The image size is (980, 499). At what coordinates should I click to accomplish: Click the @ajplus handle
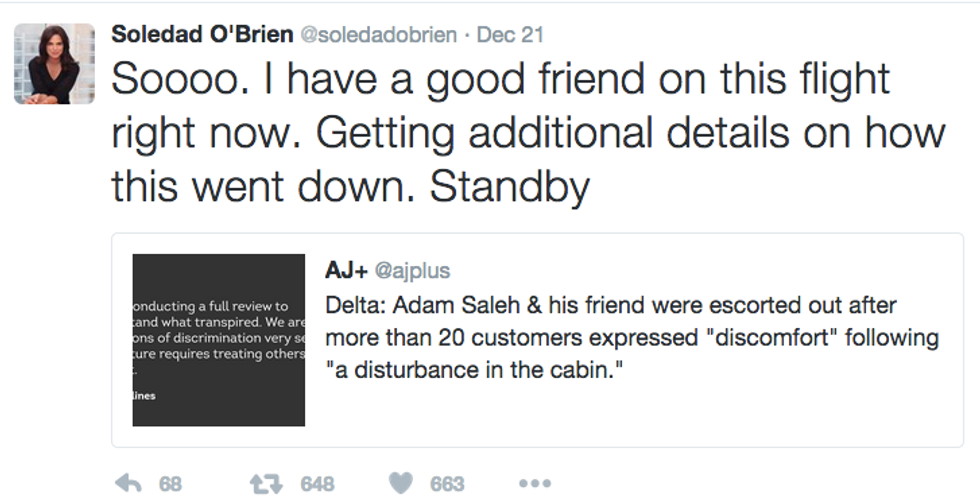[x=412, y=270]
